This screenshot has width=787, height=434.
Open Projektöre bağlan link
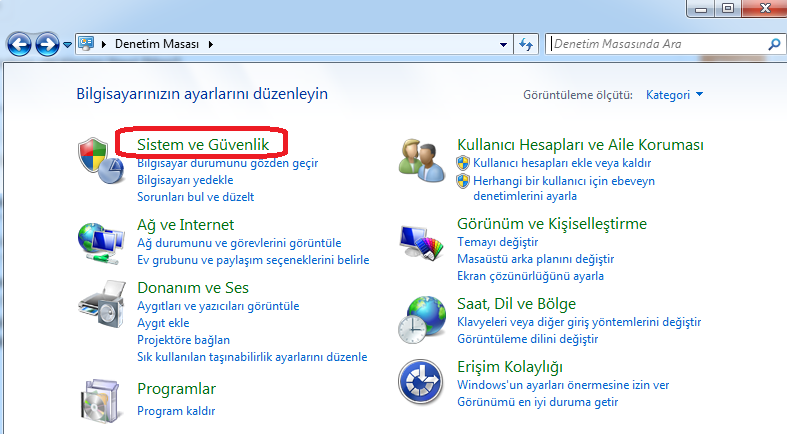click(x=183, y=340)
